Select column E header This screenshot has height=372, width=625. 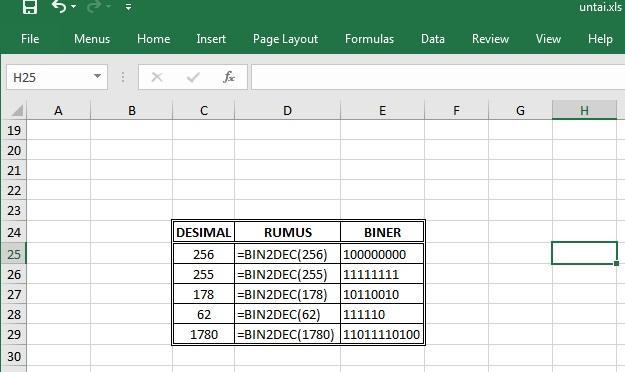tap(382, 110)
